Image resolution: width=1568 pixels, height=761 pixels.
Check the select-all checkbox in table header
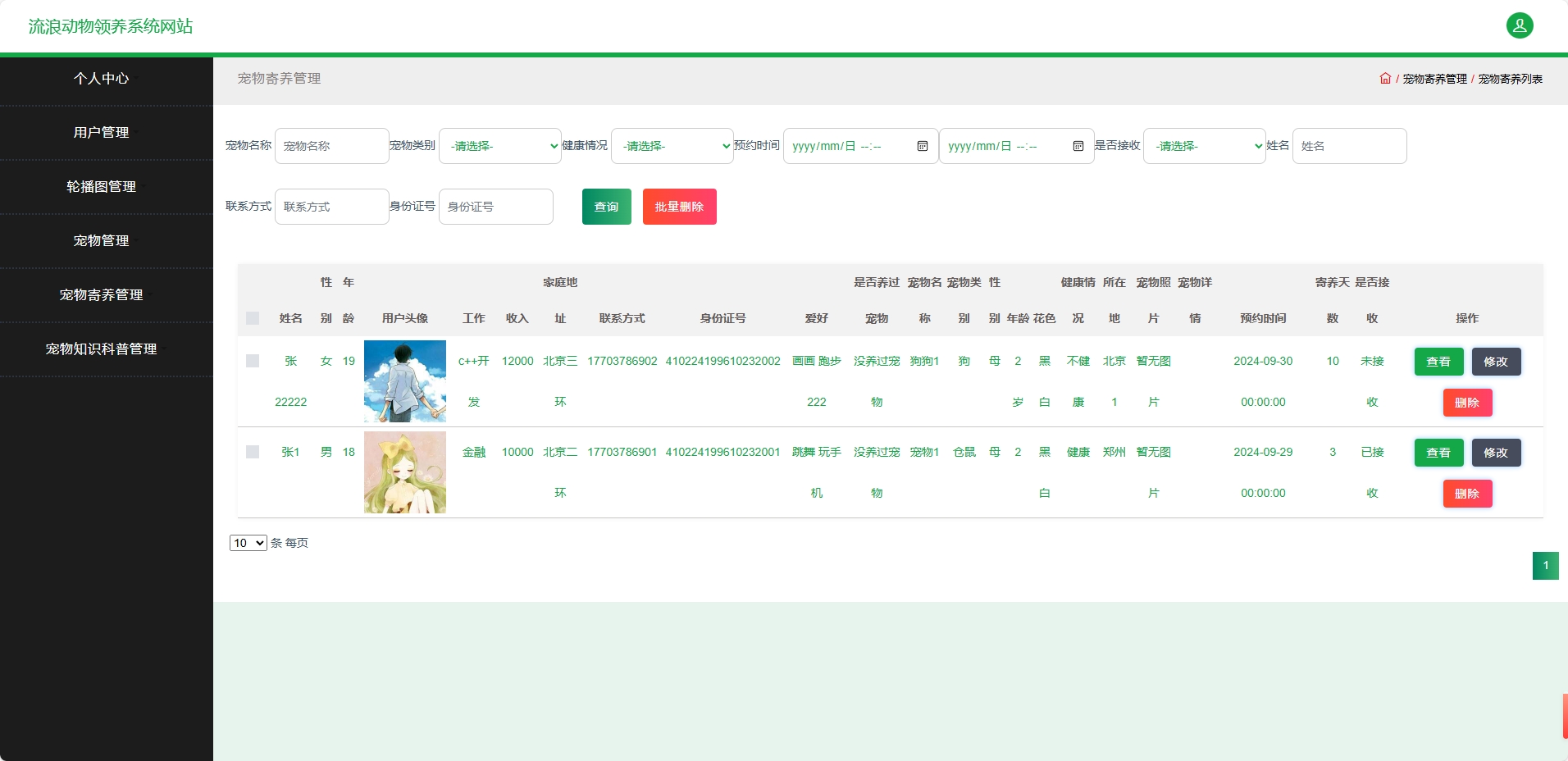tap(252, 318)
